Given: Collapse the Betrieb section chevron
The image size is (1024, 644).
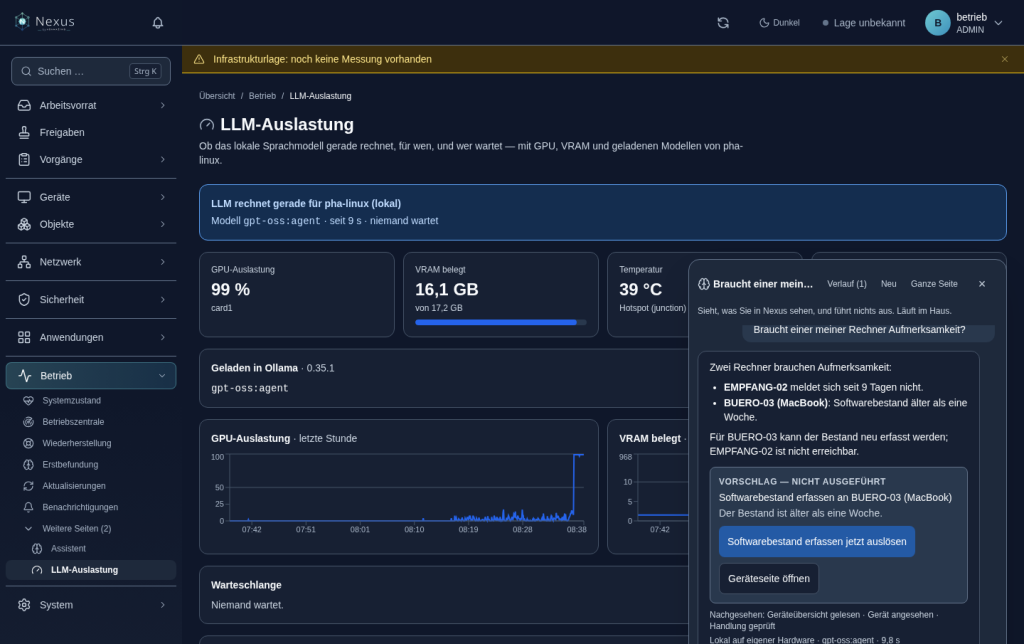Looking at the screenshot, I should point(162,376).
